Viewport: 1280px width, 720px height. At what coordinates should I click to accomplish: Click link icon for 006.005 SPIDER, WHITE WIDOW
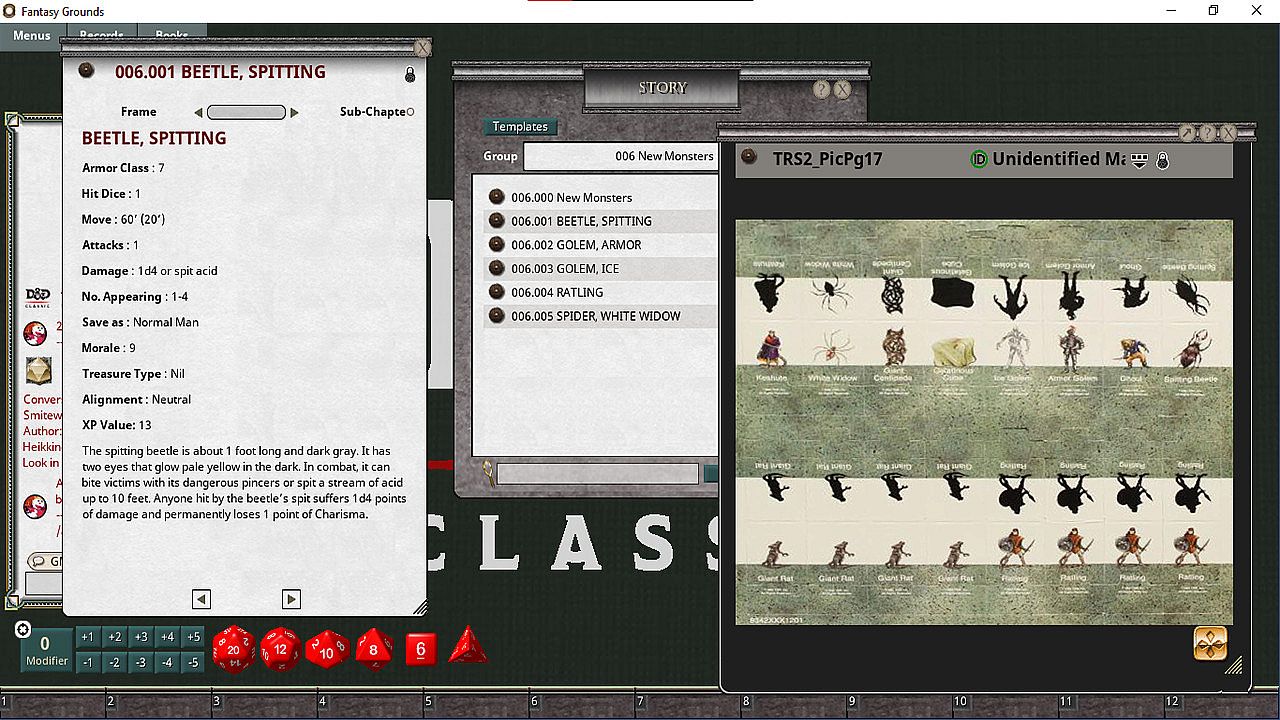[497, 316]
